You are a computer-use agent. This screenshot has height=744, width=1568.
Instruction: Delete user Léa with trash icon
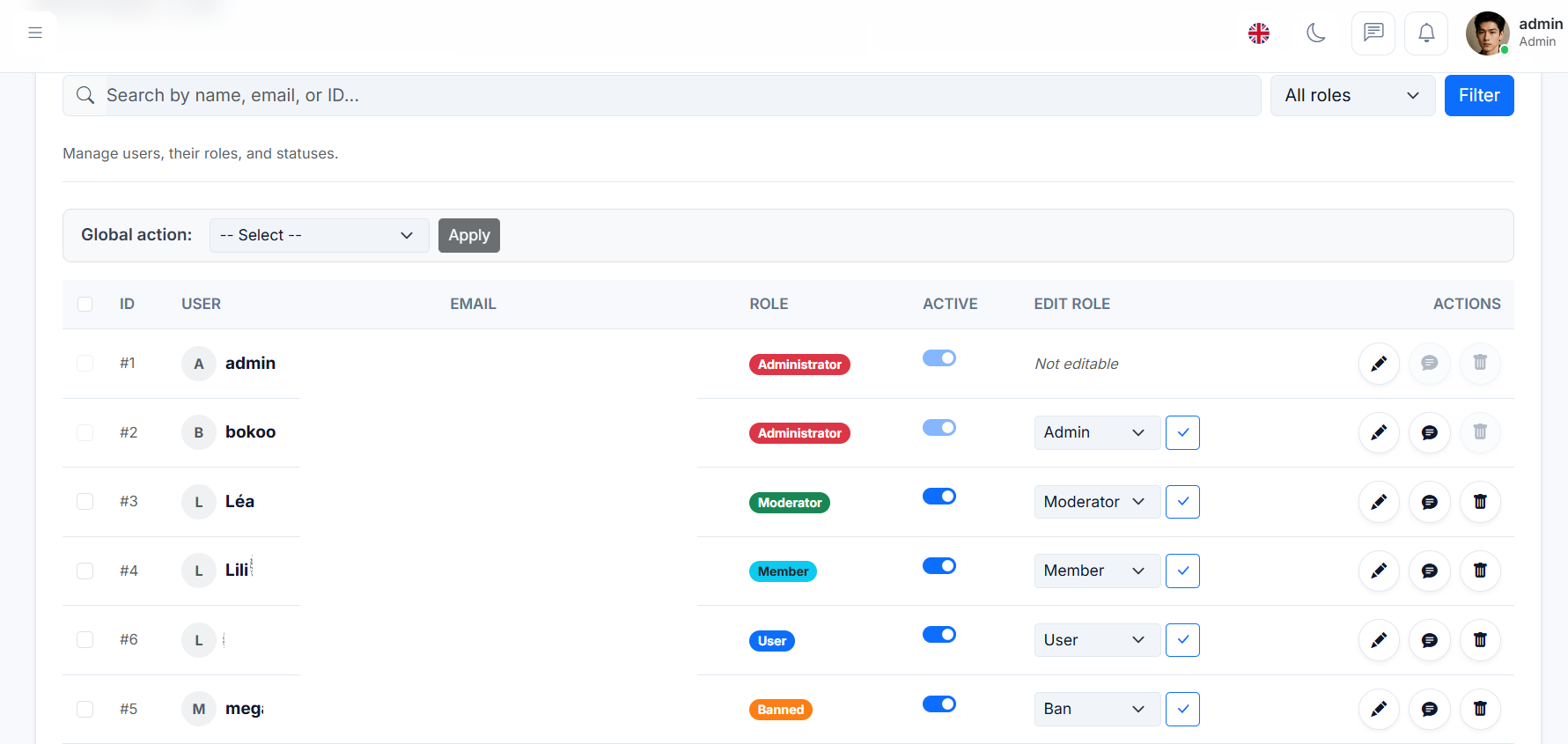[1480, 502]
